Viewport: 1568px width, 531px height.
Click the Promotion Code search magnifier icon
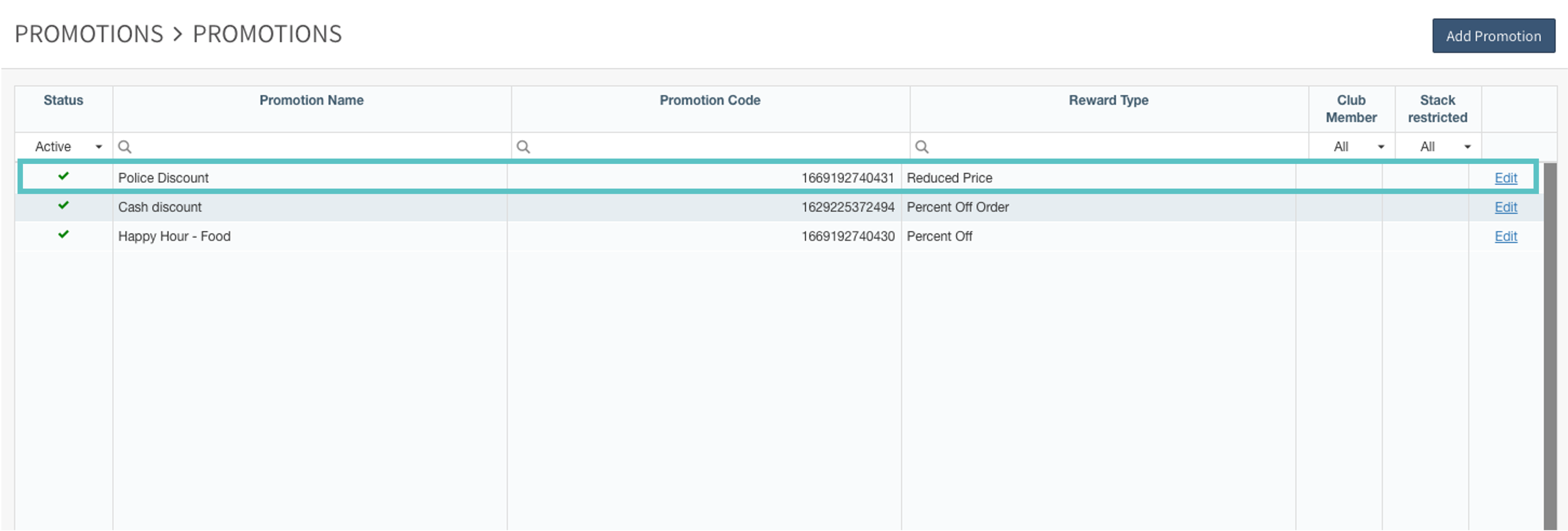click(523, 147)
